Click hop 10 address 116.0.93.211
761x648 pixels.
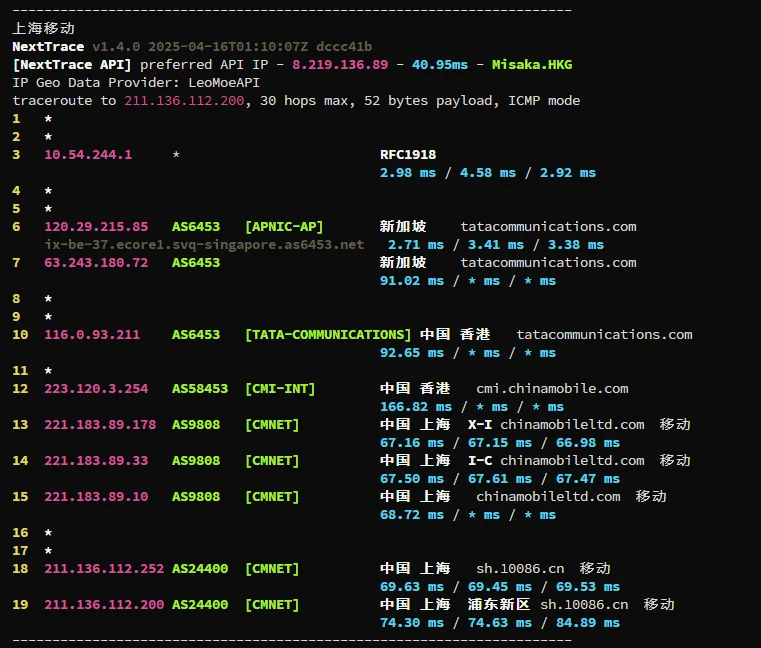(x=92, y=334)
